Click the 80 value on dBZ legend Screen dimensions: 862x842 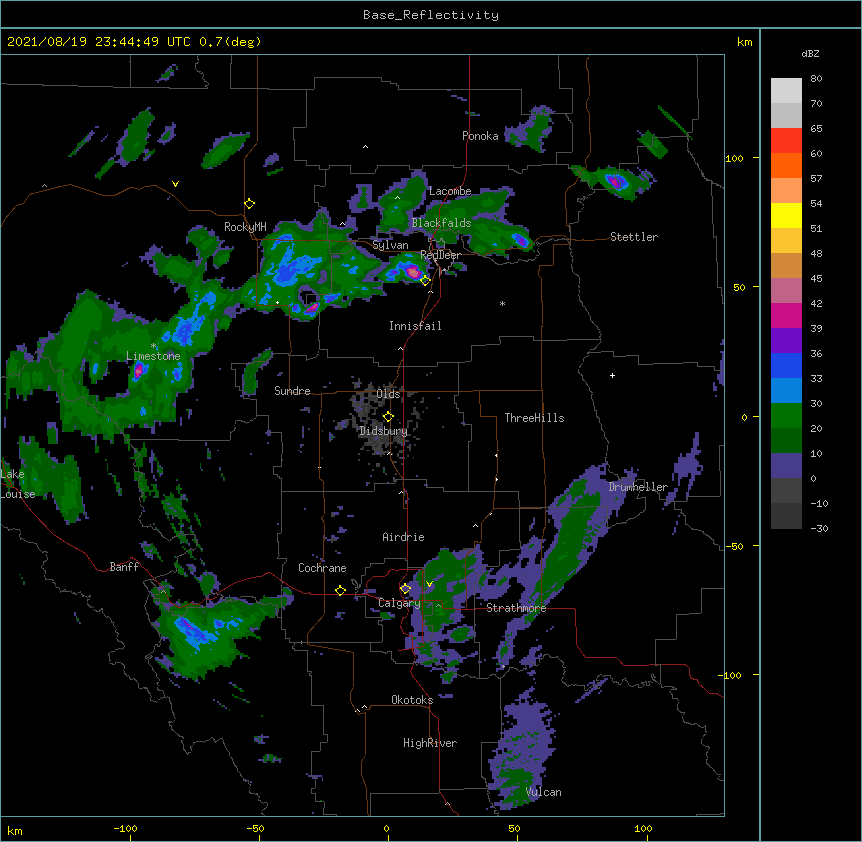click(x=816, y=79)
